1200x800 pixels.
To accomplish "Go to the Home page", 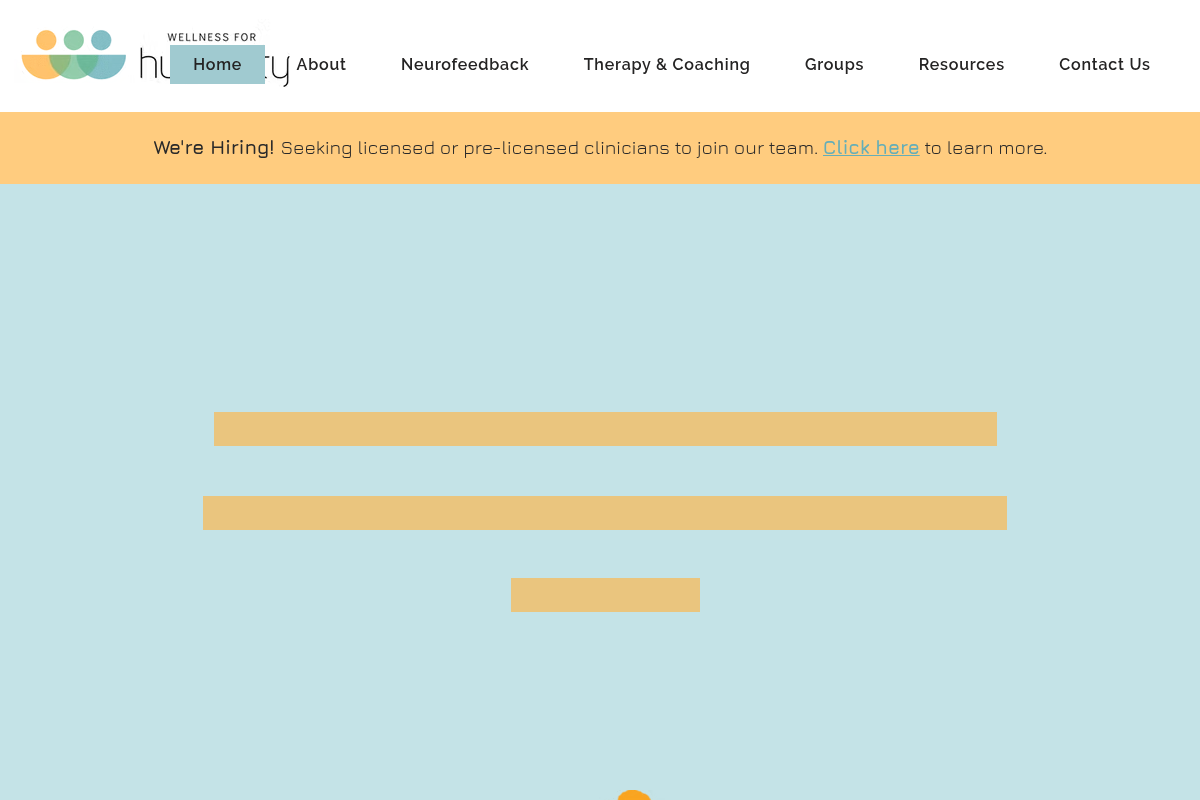I will pos(217,65).
